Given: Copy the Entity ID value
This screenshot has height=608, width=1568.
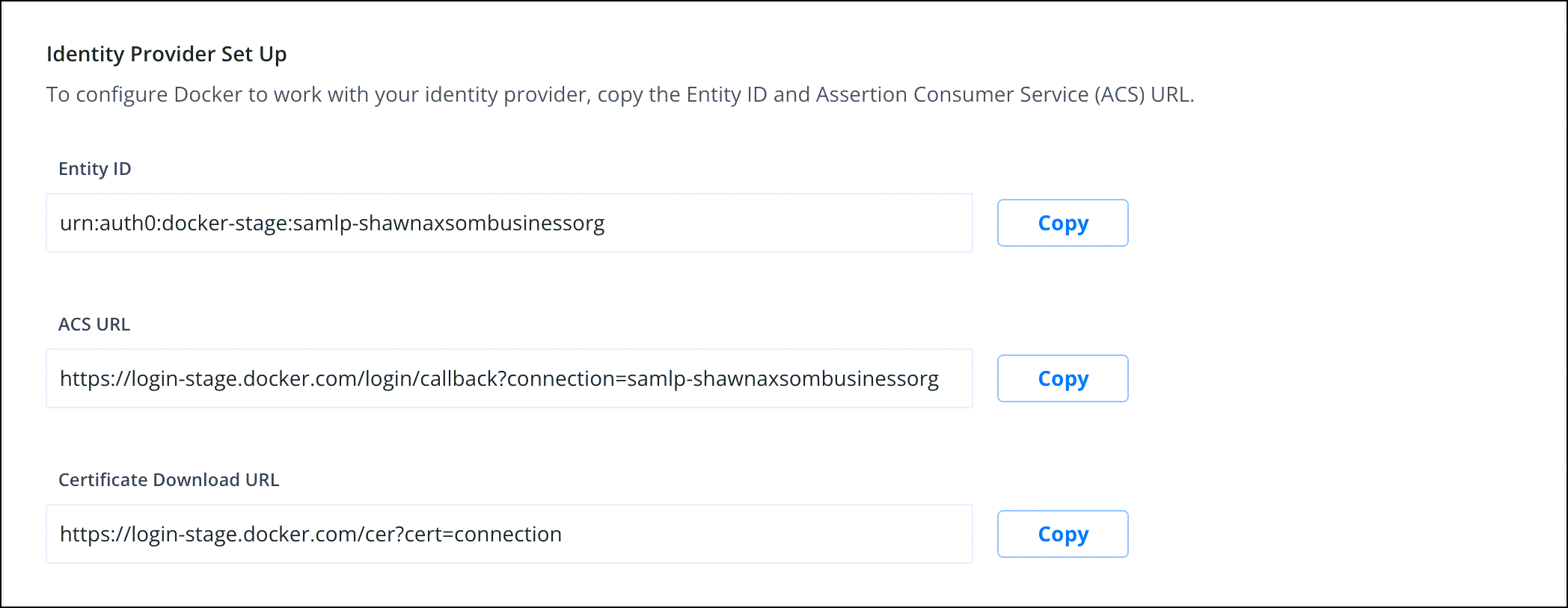Looking at the screenshot, I should [x=1062, y=223].
